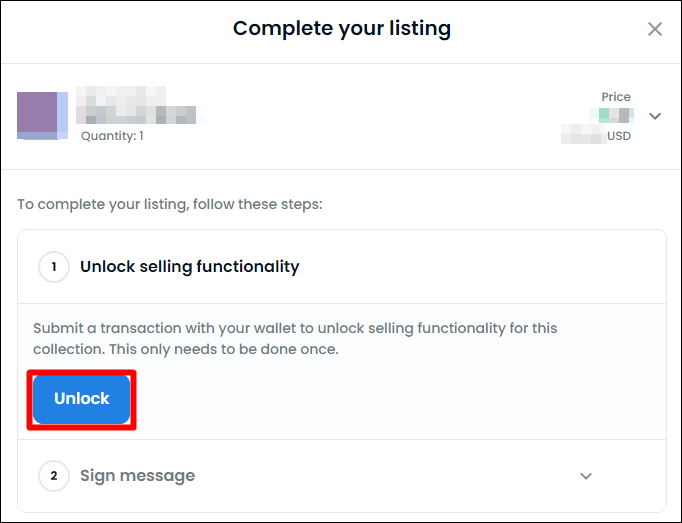Select the step 2 number circle

54,476
